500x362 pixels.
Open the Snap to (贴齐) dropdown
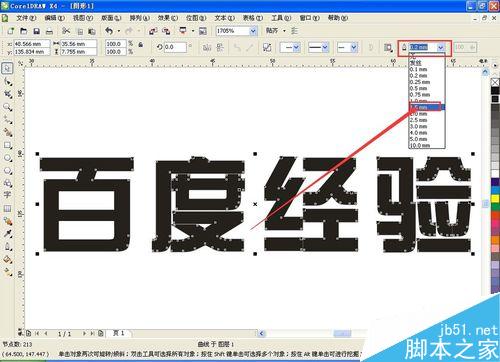coord(284,31)
